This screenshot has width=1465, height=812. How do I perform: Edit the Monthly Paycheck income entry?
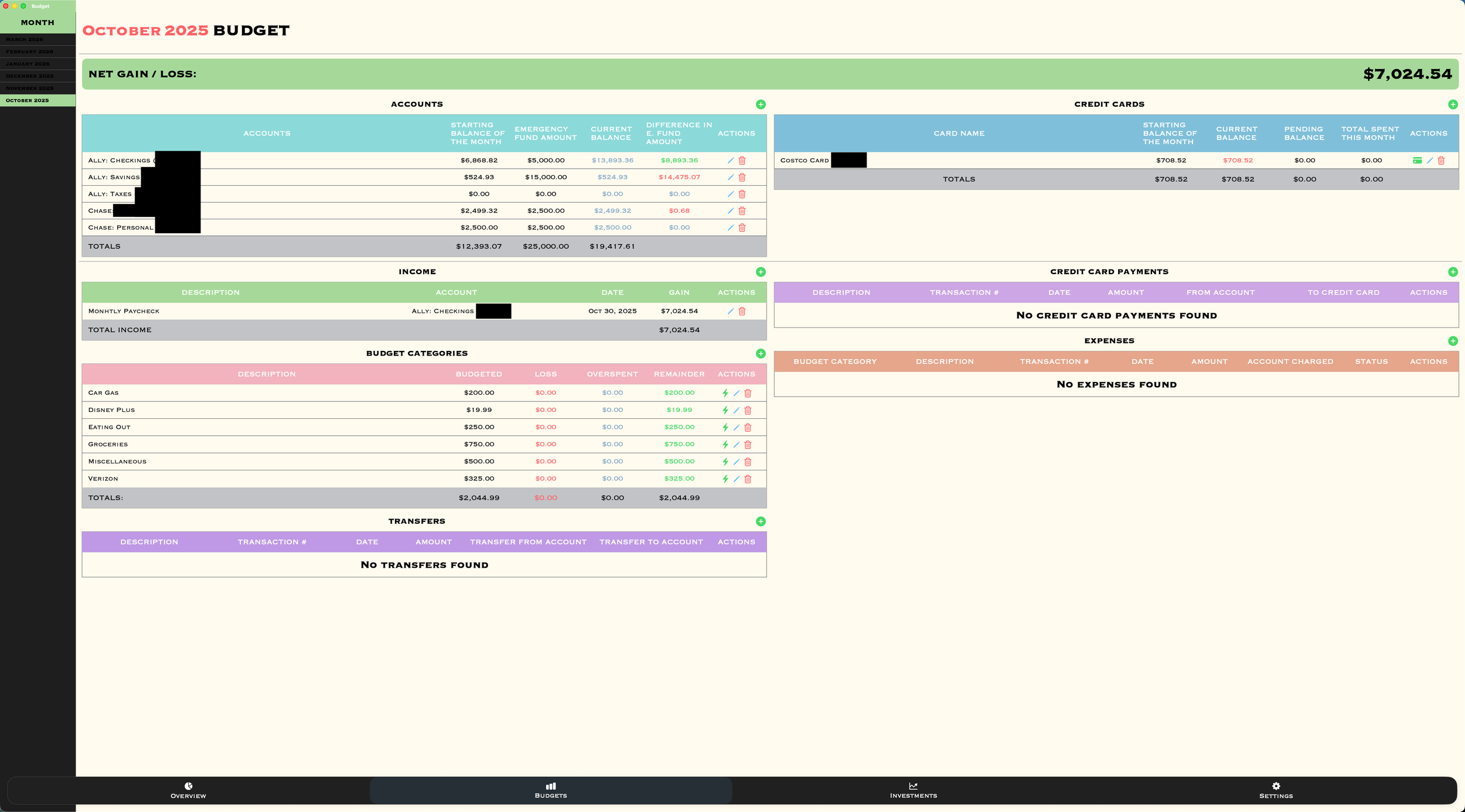730,311
